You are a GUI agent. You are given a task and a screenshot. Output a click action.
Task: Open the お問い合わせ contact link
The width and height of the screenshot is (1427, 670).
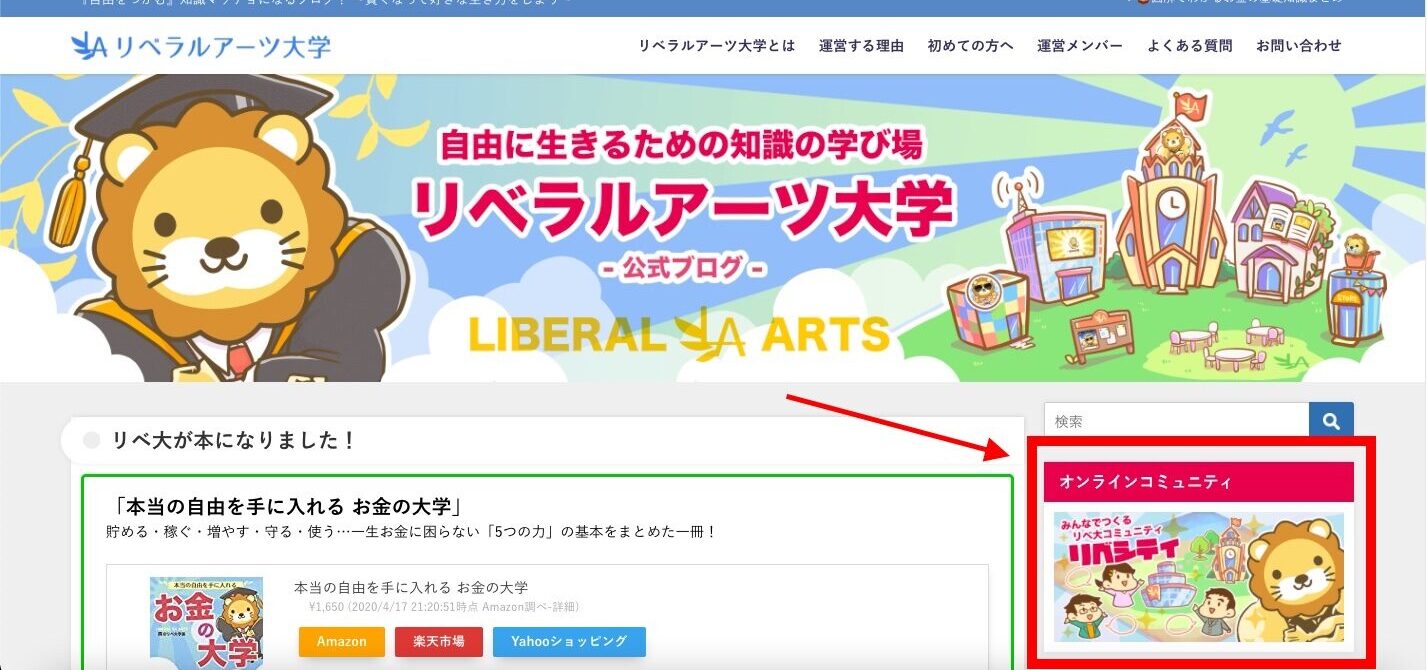(1299, 46)
